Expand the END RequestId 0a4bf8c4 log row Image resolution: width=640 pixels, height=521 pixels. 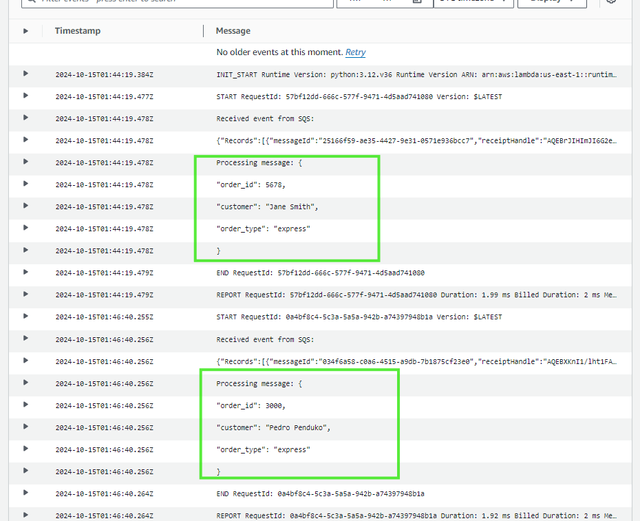(x=26, y=493)
